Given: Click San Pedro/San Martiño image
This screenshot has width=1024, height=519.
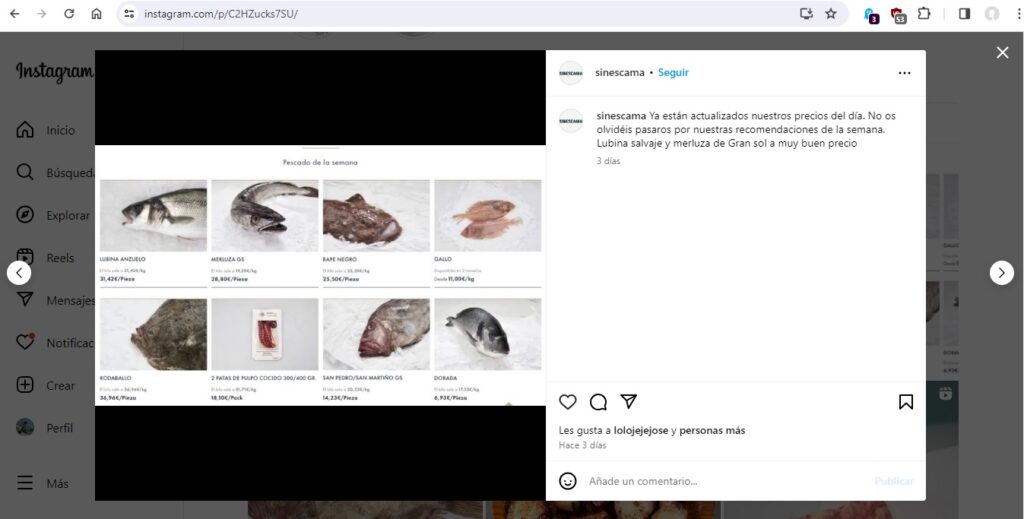Looking at the screenshot, I should pos(376,334).
